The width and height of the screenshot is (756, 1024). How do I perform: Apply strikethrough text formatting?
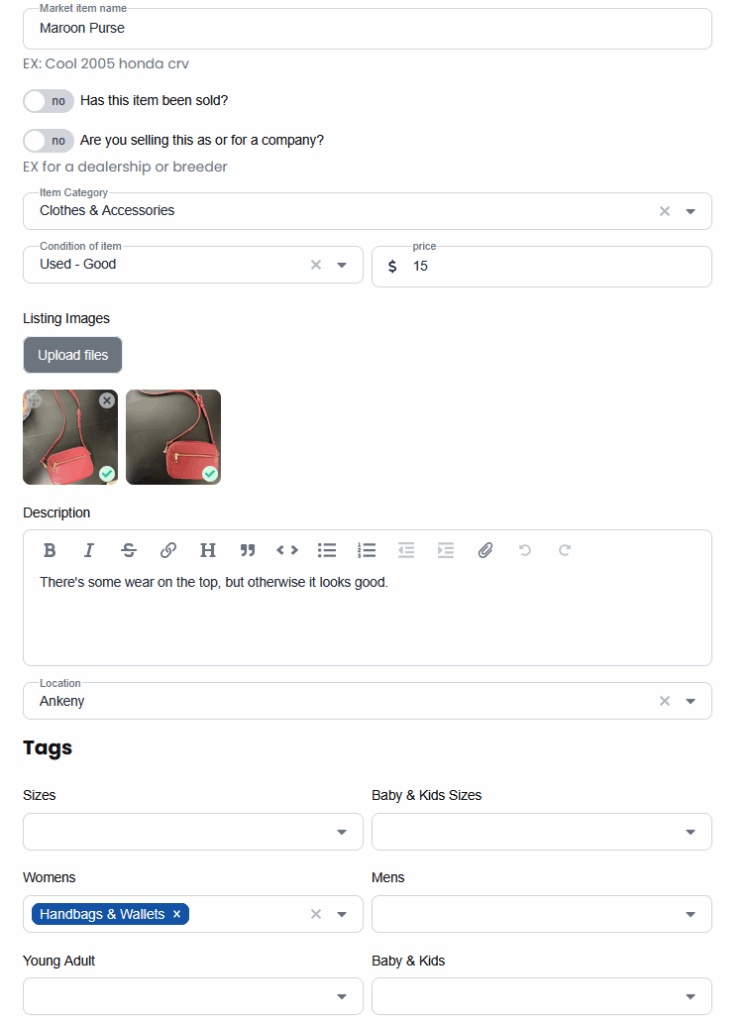click(129, 551)
